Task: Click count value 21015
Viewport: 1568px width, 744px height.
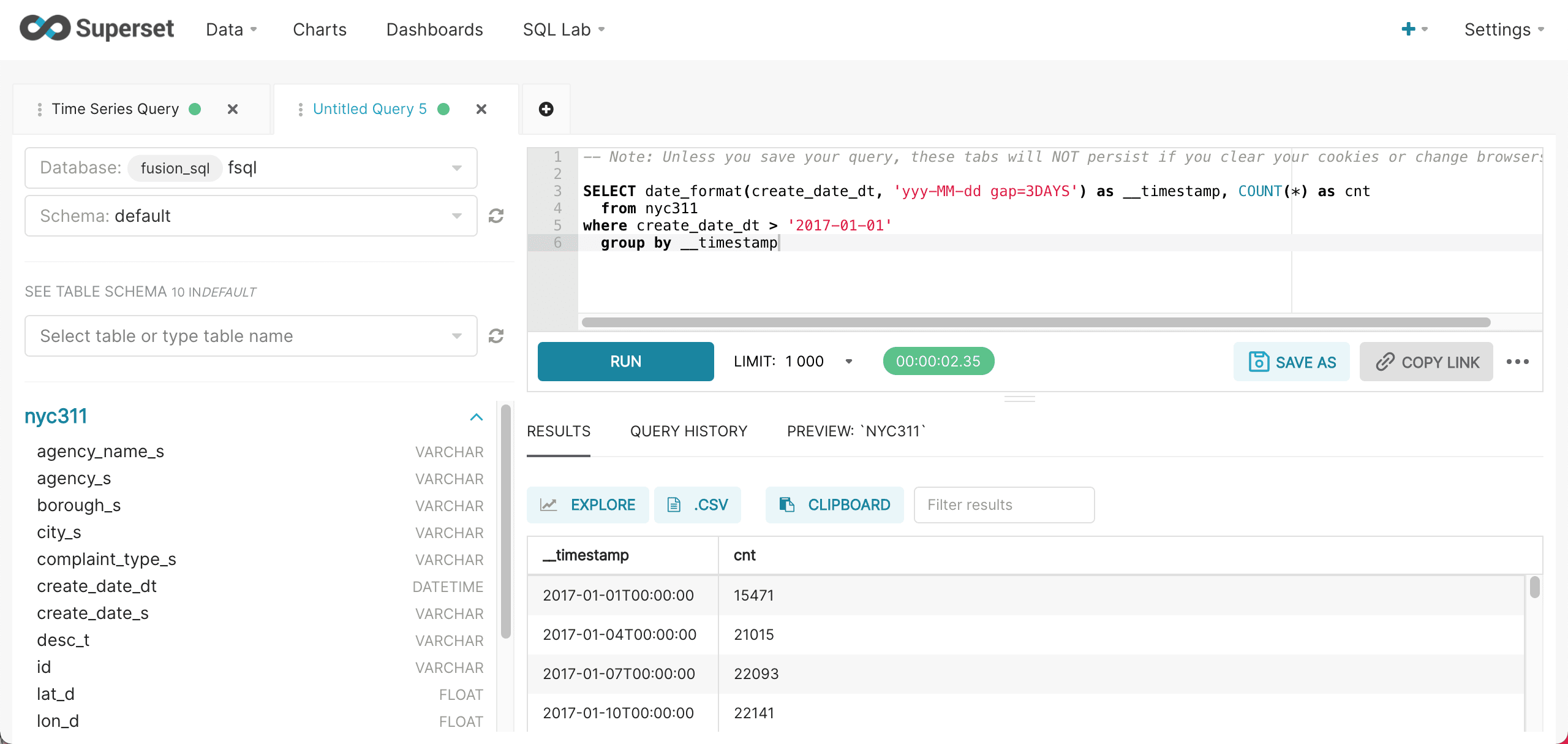Action: point(754,635)
